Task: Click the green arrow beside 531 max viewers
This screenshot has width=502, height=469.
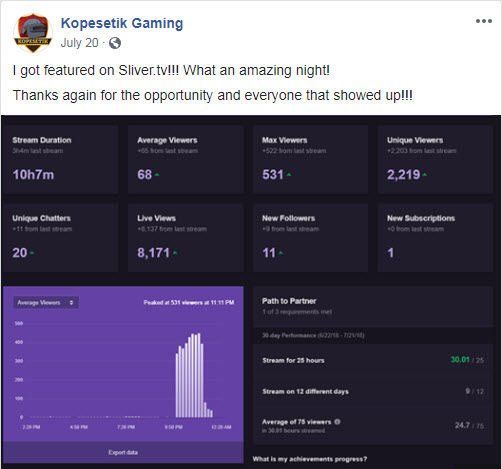Action: click(289, 175)
